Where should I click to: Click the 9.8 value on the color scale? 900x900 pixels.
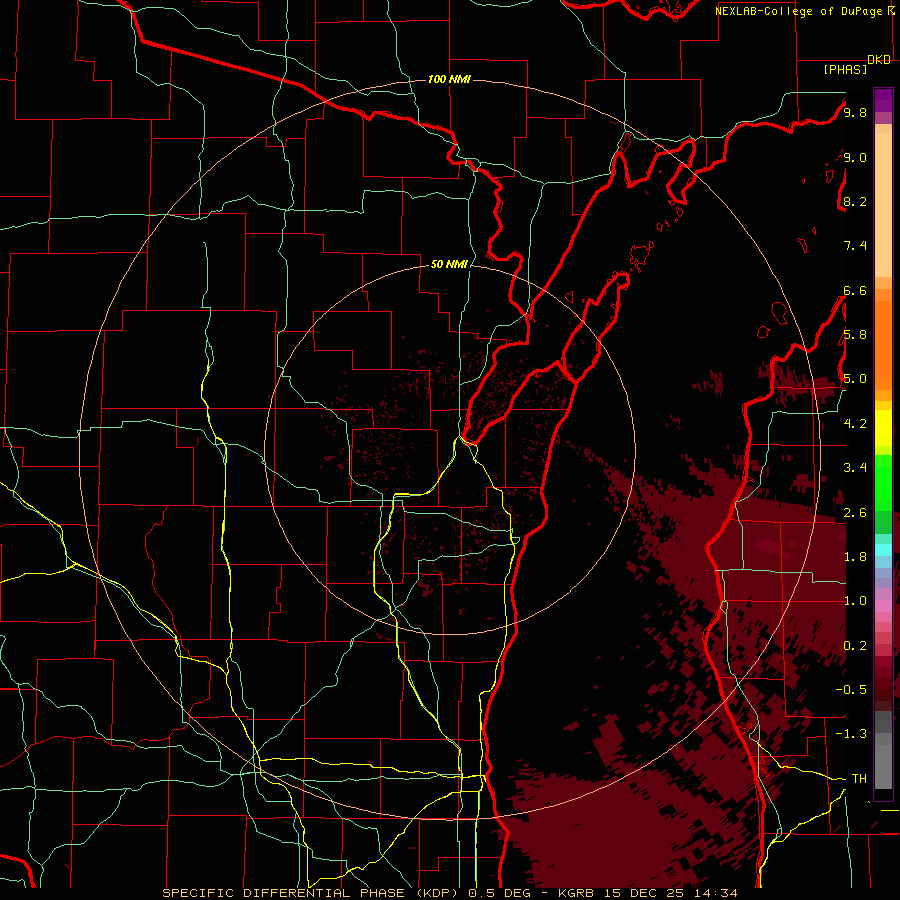[855, 113]
